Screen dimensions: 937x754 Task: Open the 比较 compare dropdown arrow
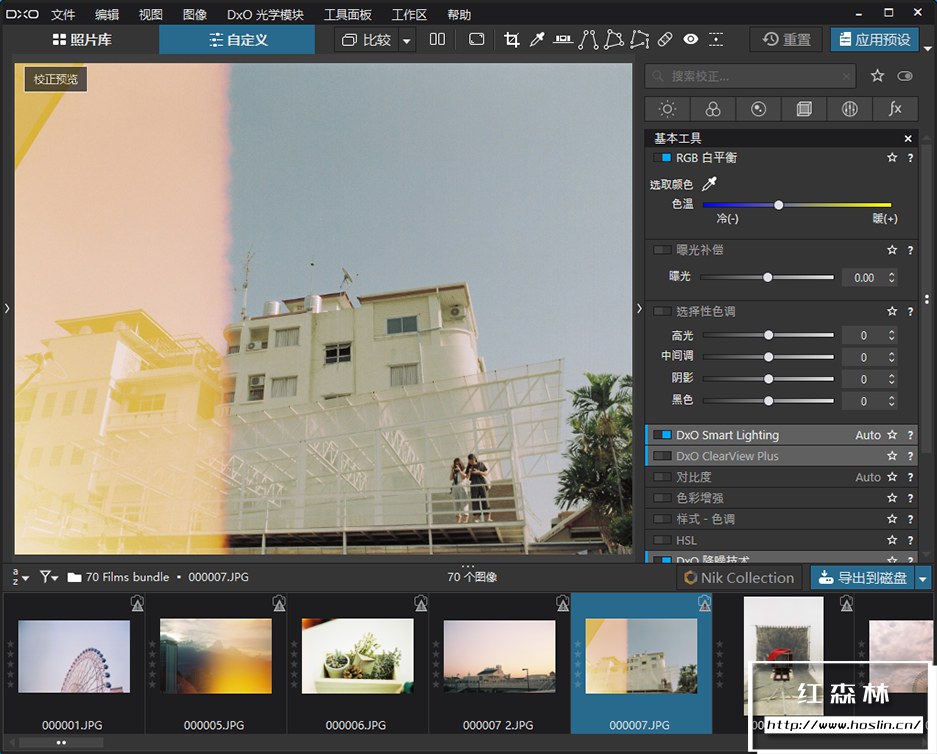407,39
